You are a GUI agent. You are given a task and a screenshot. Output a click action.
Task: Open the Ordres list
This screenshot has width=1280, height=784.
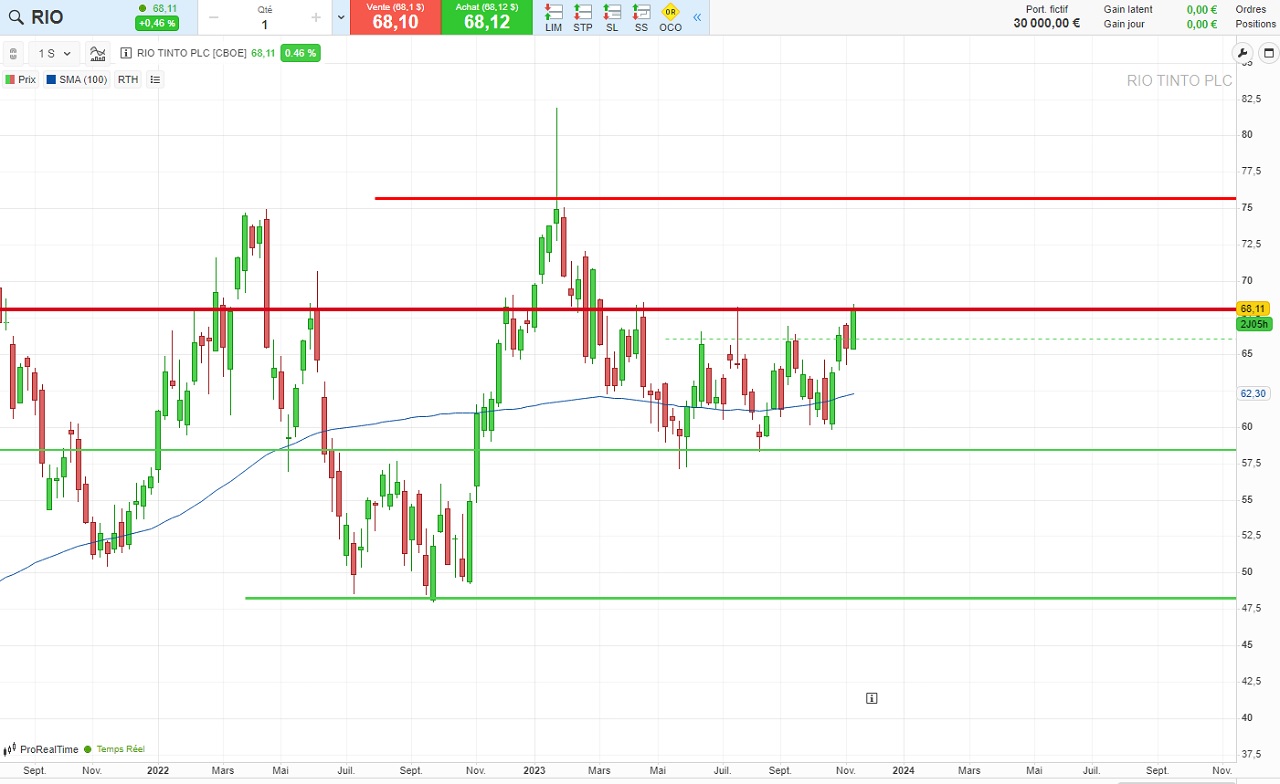tap(1250, 9)
